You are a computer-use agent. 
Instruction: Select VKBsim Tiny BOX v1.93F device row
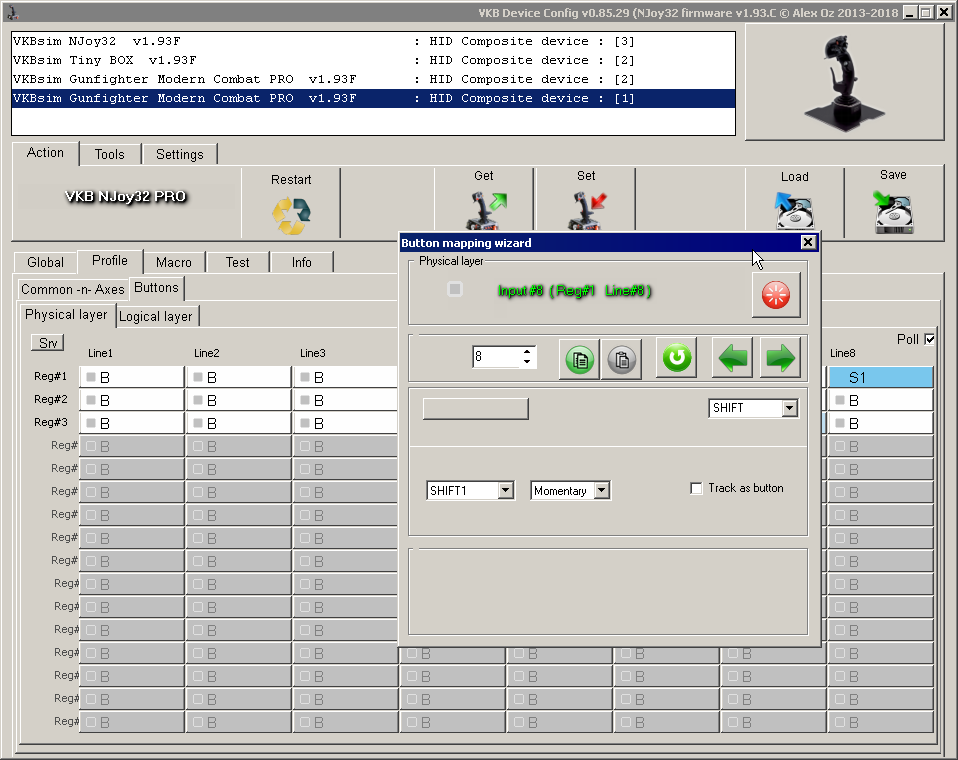373,60
